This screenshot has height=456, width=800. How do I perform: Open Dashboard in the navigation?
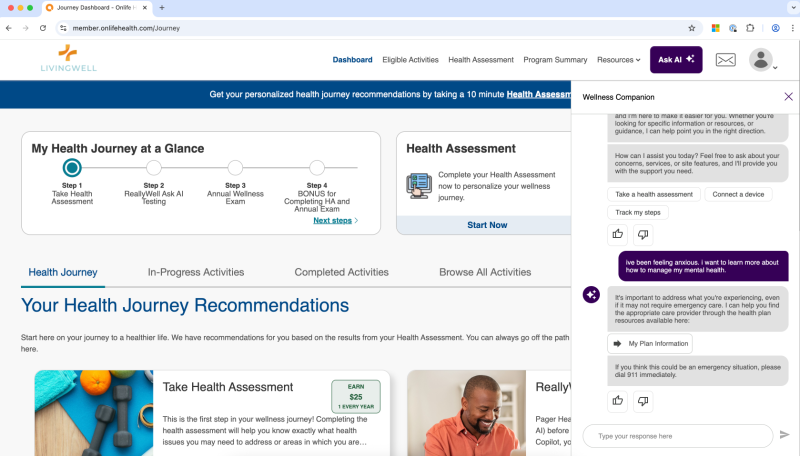click(353, 60)
